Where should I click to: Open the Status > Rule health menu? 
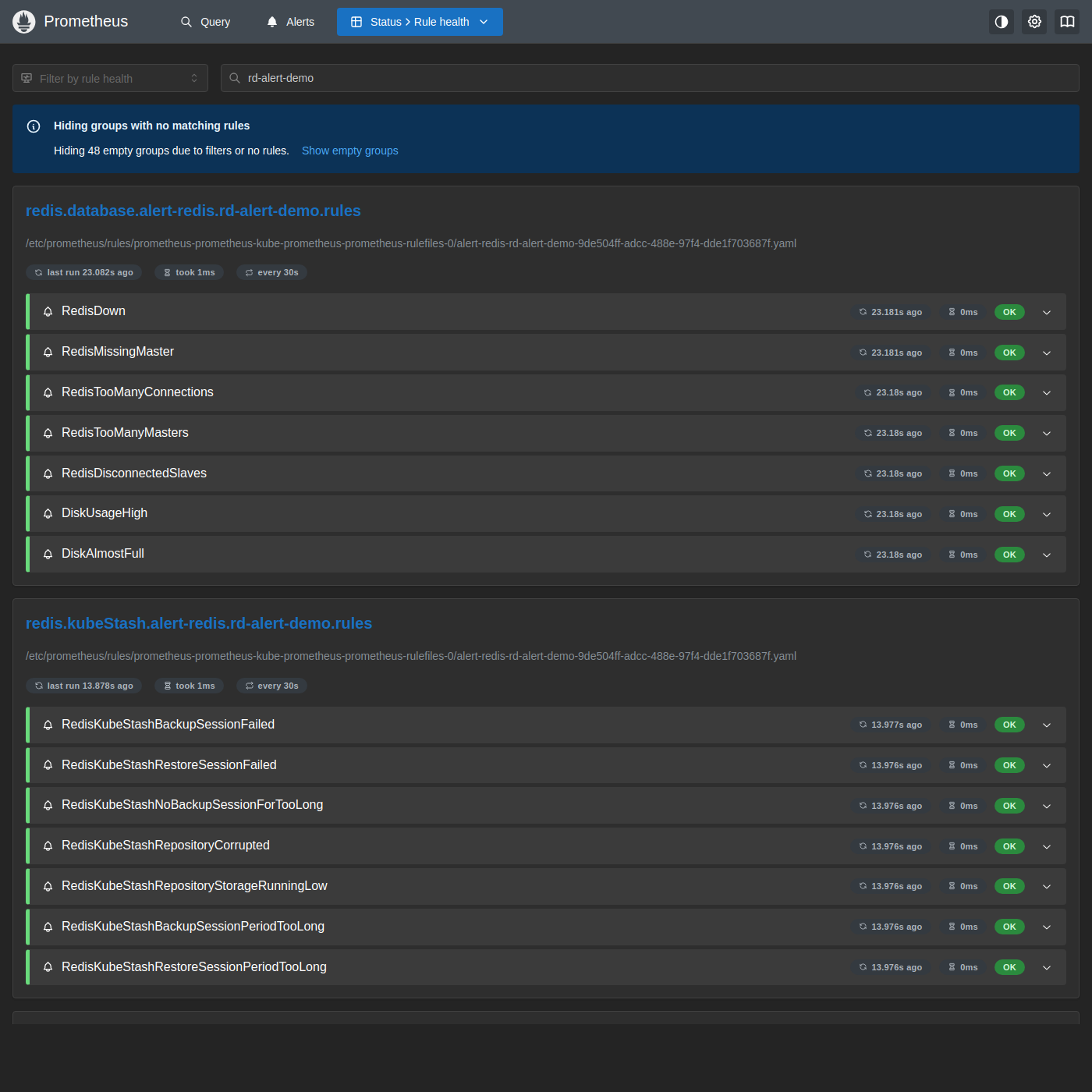coord(420,22)
